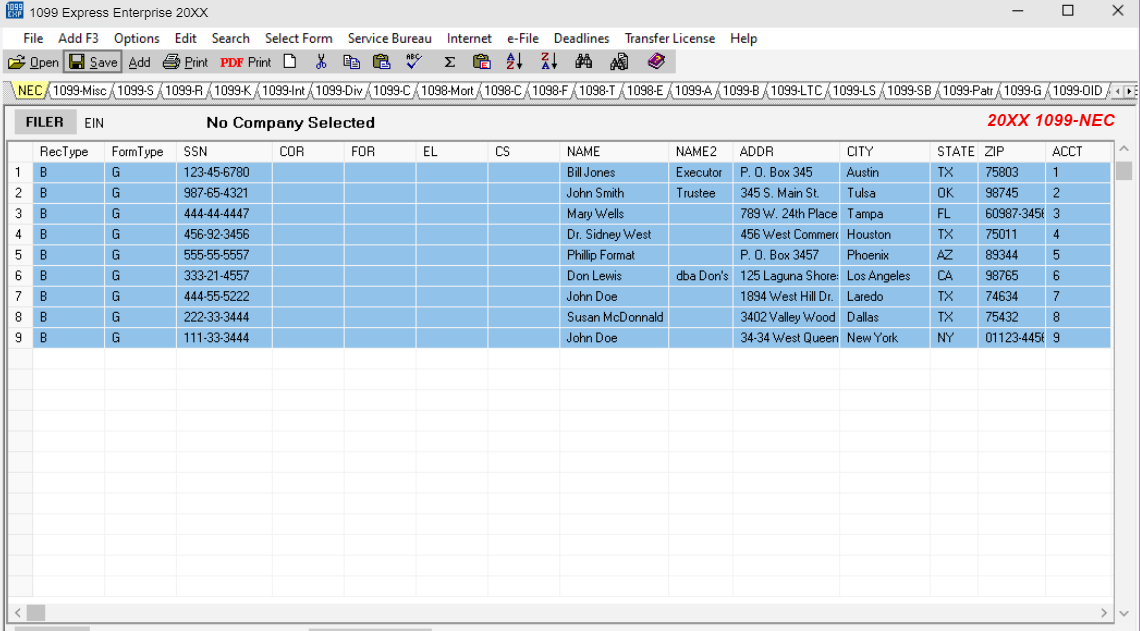Sort ascending with the A-Z icon

click(514, 62)
